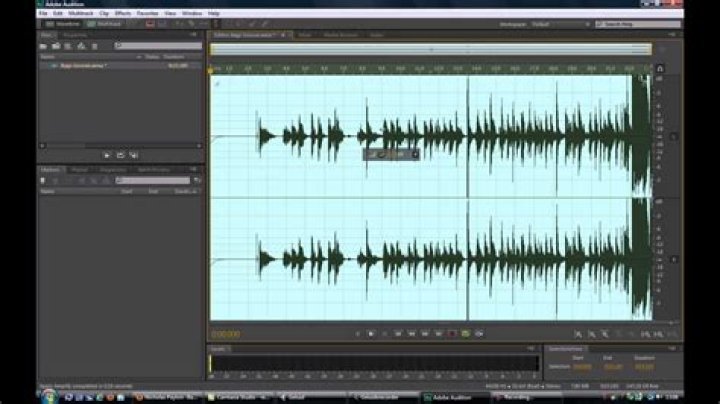Toggle the right channel enable button
The width and height of the screenshot is (720, 404).
tap(674, 260)
